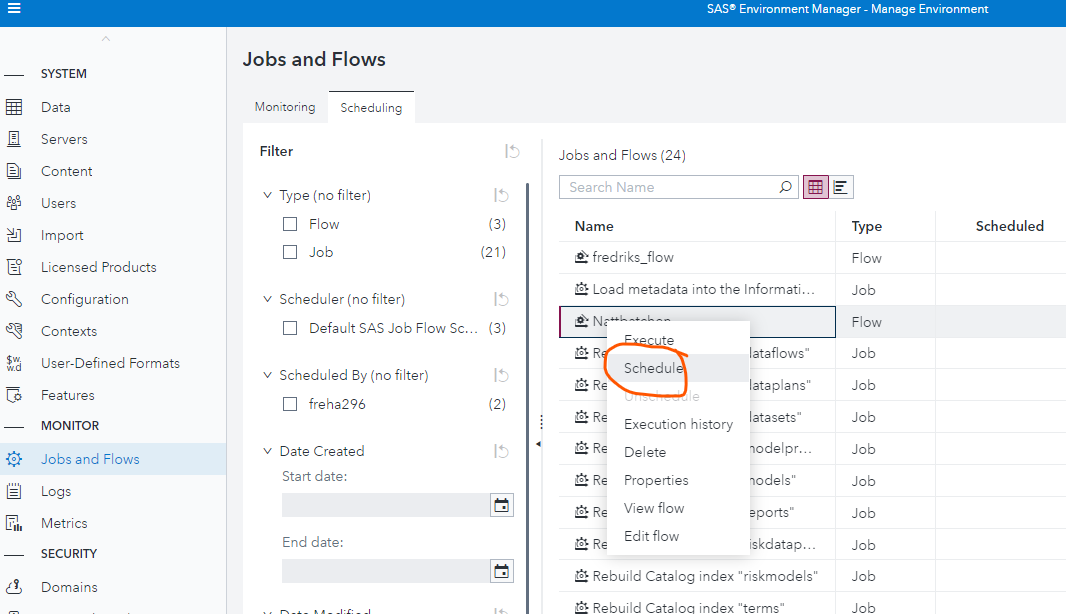This screenshot has width=1066, height=614.
Task: Switch to the Monitoring tab
Action: [x=284, y=105]
